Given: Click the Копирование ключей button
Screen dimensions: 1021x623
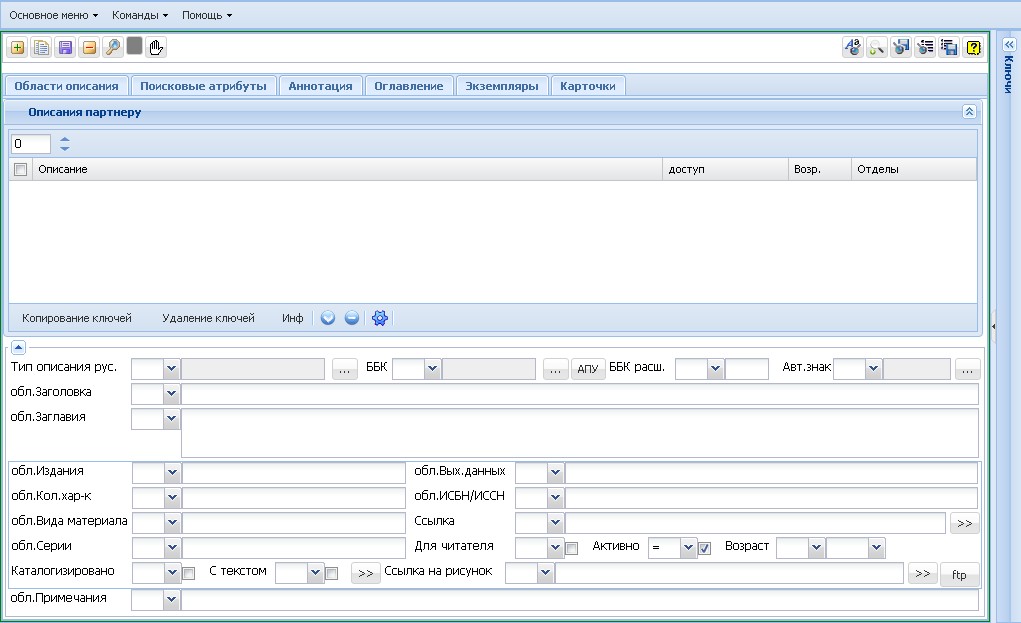Looking at the screenshot, I should 77,318.
